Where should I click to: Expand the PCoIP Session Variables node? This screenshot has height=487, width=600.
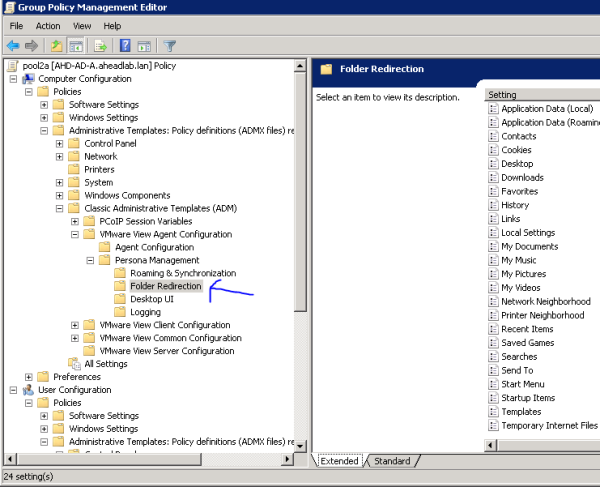[x=76, y=221]
